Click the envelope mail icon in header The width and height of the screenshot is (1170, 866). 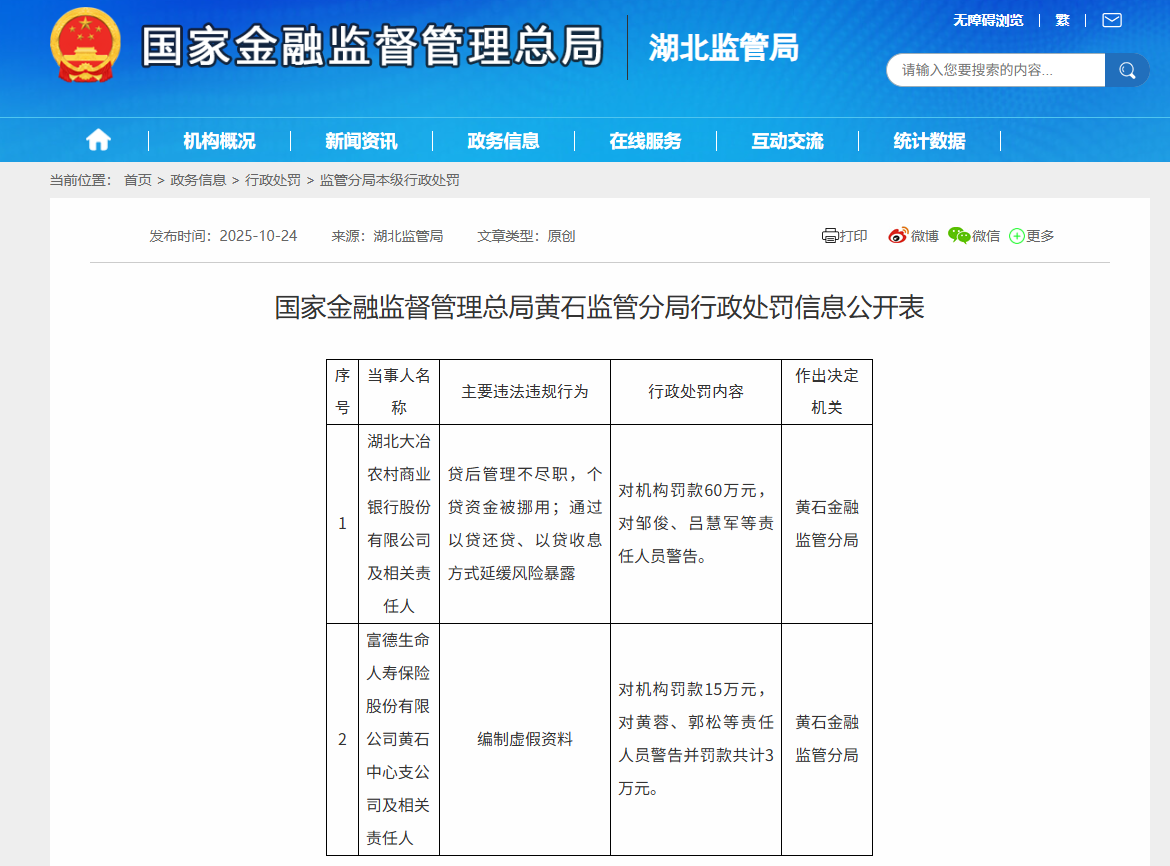pos(1110,20)
